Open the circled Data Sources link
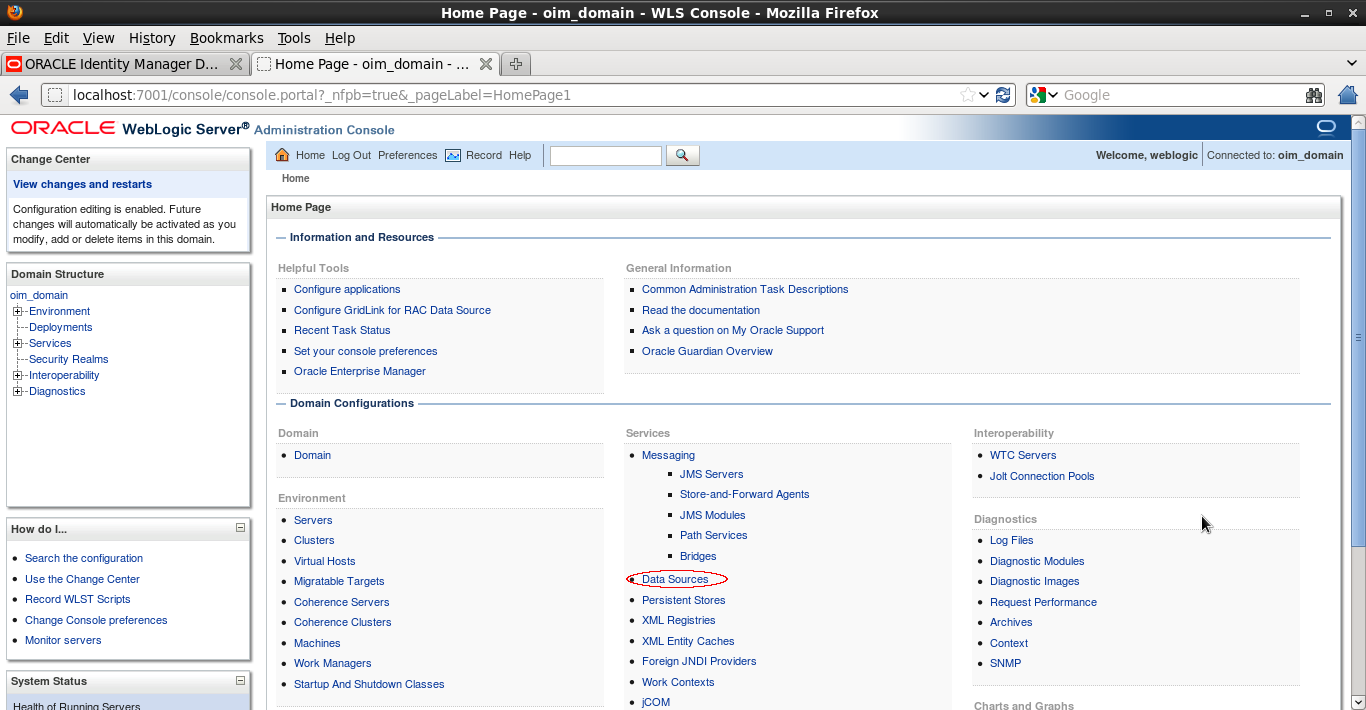 coord(675,578)
